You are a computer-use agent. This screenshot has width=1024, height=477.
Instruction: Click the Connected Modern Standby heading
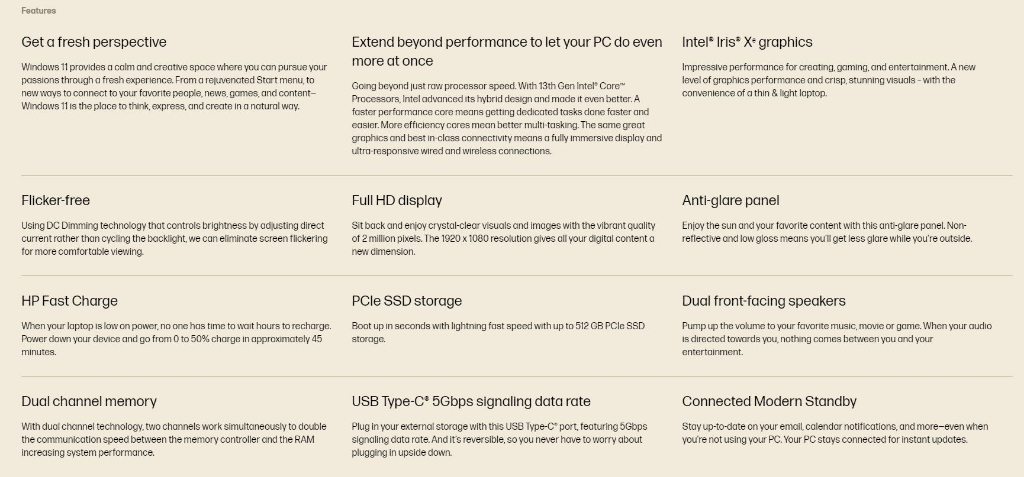[x=769, y=401]
